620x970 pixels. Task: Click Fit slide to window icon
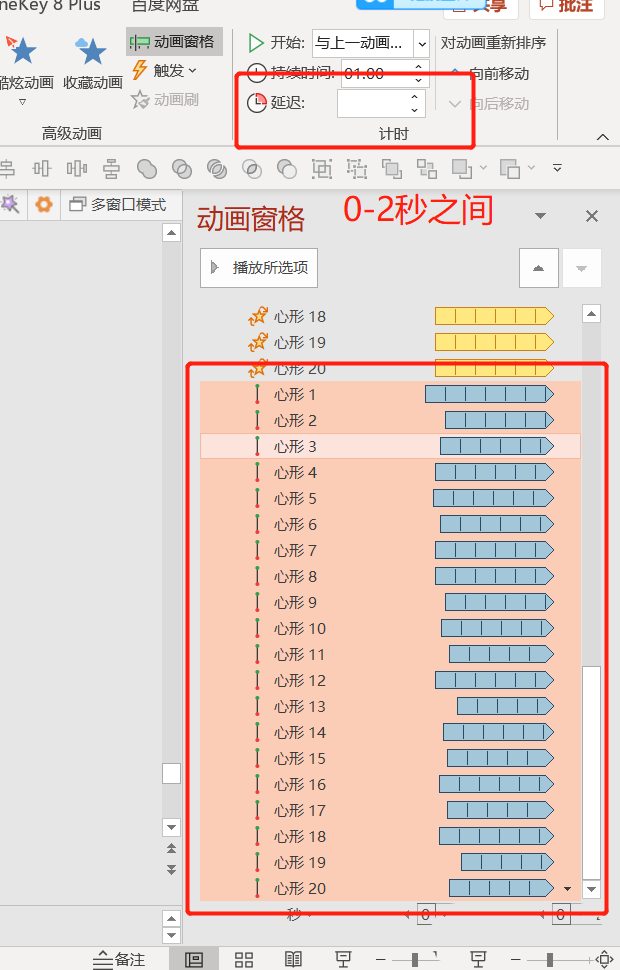click(605, 959)
